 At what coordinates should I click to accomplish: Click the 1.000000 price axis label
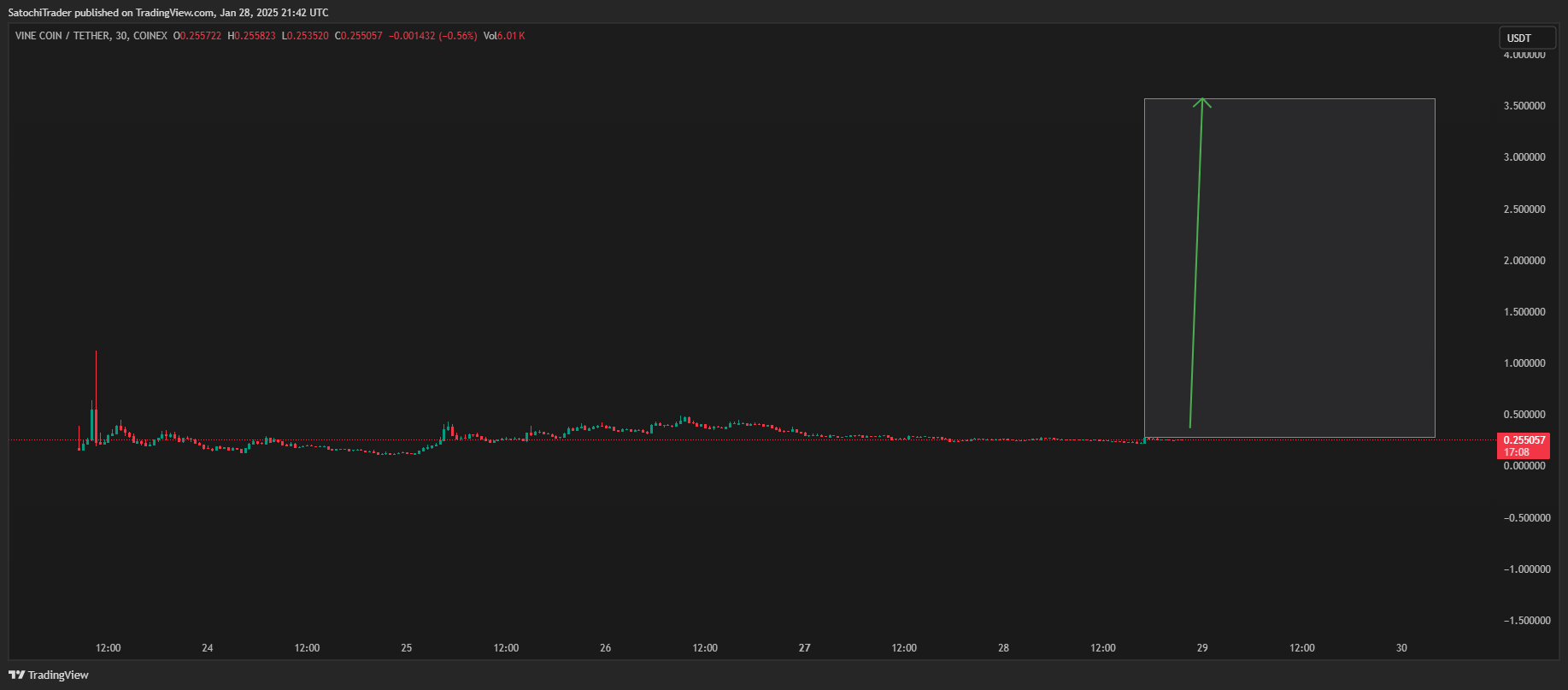coord(1524,363)
